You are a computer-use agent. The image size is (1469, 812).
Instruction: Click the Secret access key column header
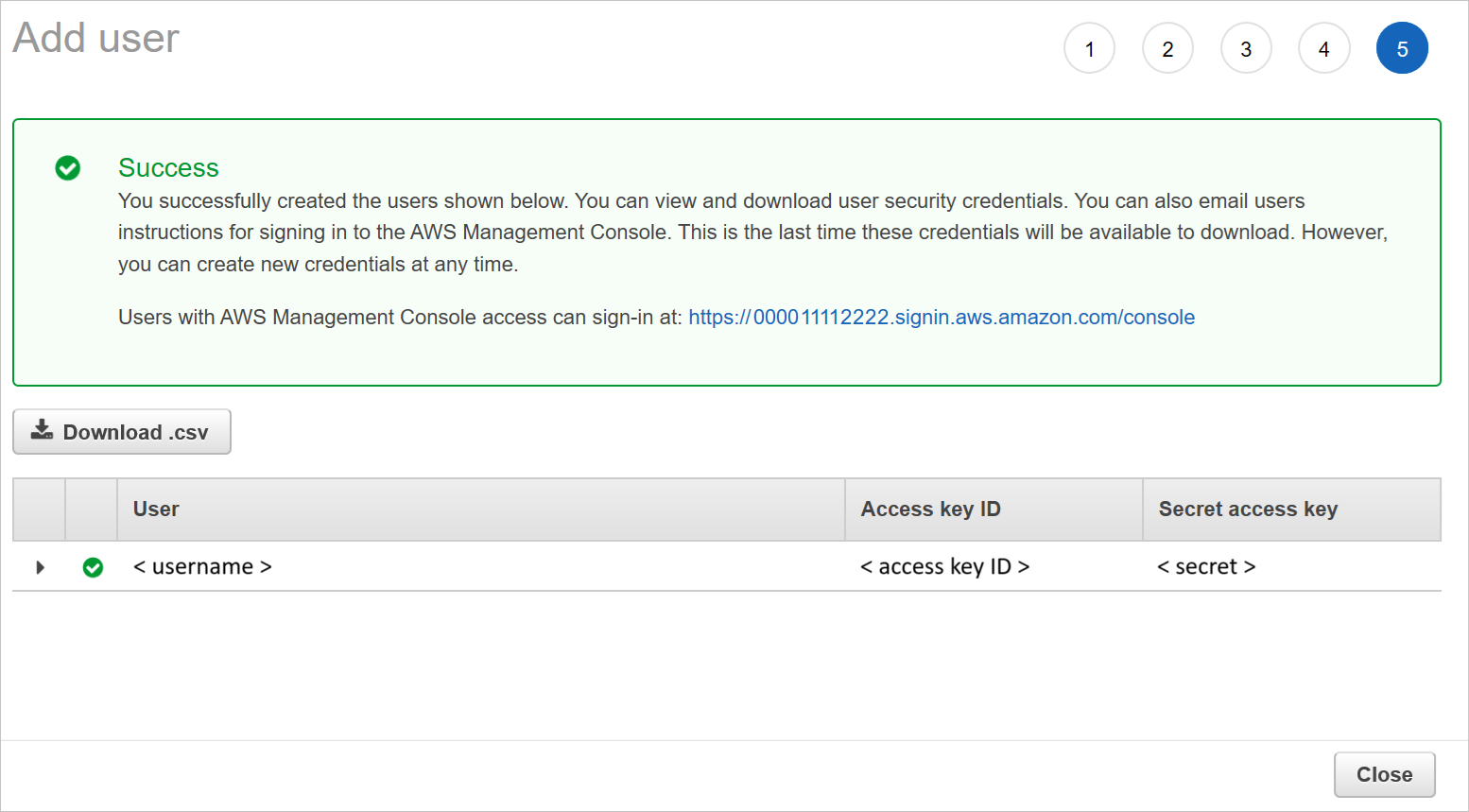pos(1248,509)
